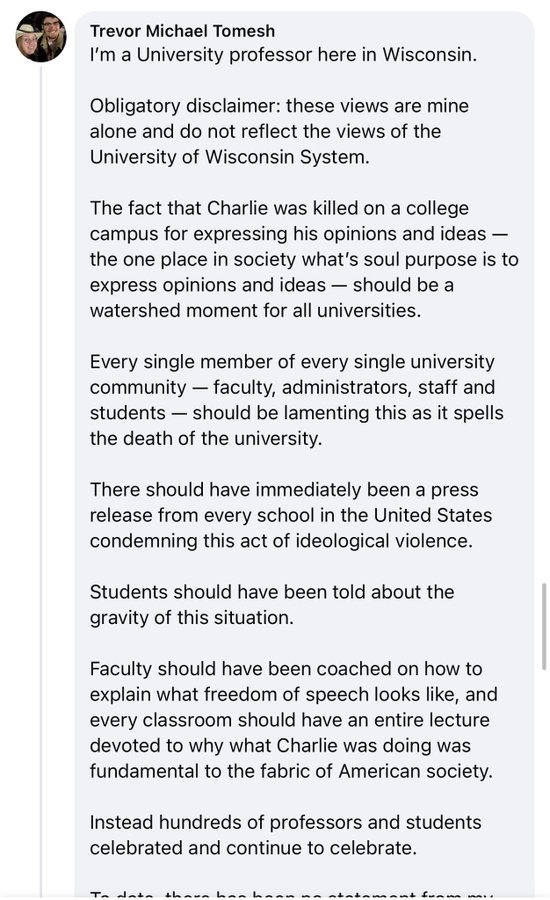Select the 'University professor here in Wisconsin' line
This screenshot has height=900, width=550.
pos(283,55)
